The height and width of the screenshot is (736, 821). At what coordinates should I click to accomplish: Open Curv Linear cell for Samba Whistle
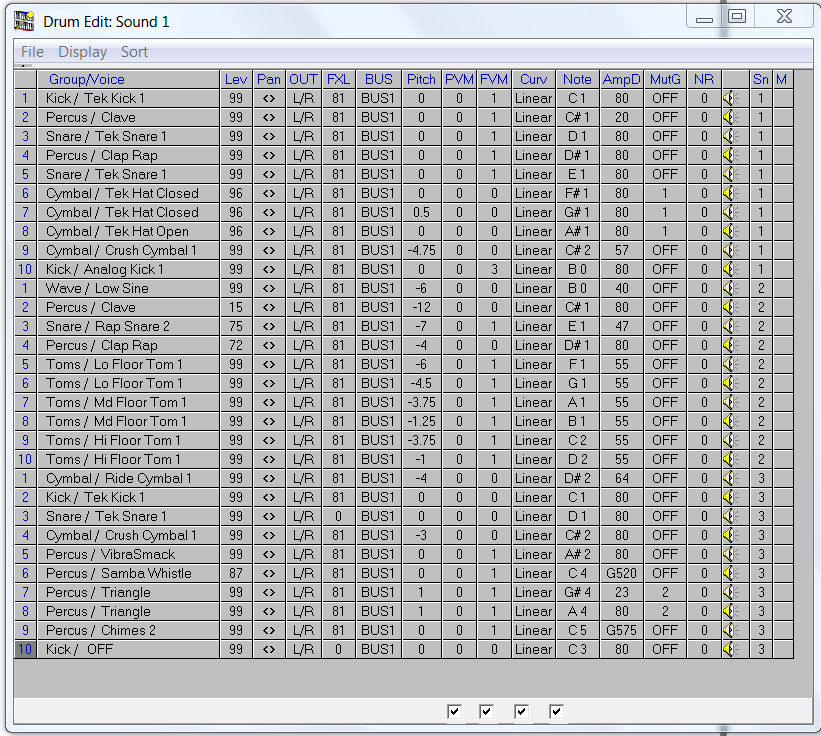coord(533,573)
